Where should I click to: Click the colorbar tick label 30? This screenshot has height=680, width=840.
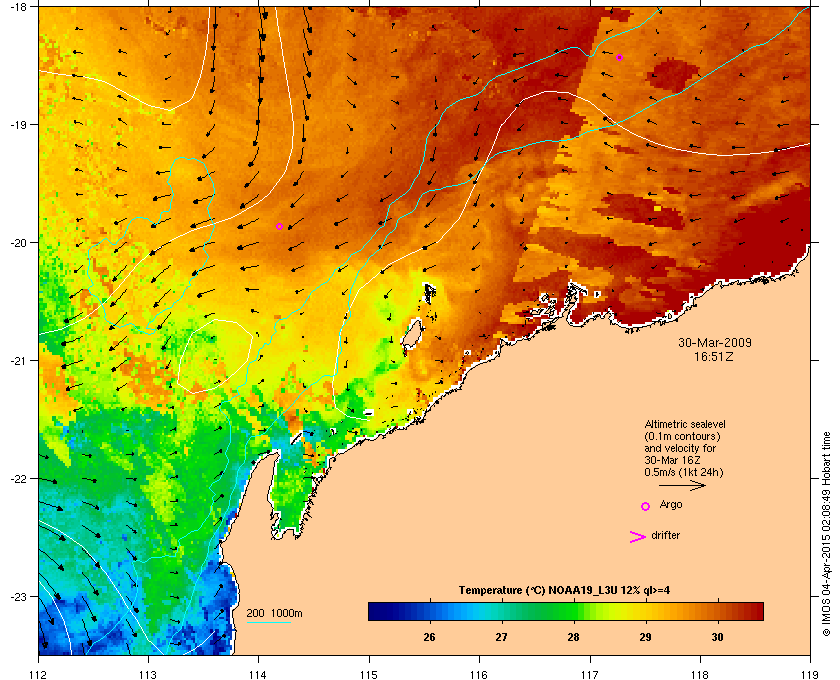(x=717, y=637)
